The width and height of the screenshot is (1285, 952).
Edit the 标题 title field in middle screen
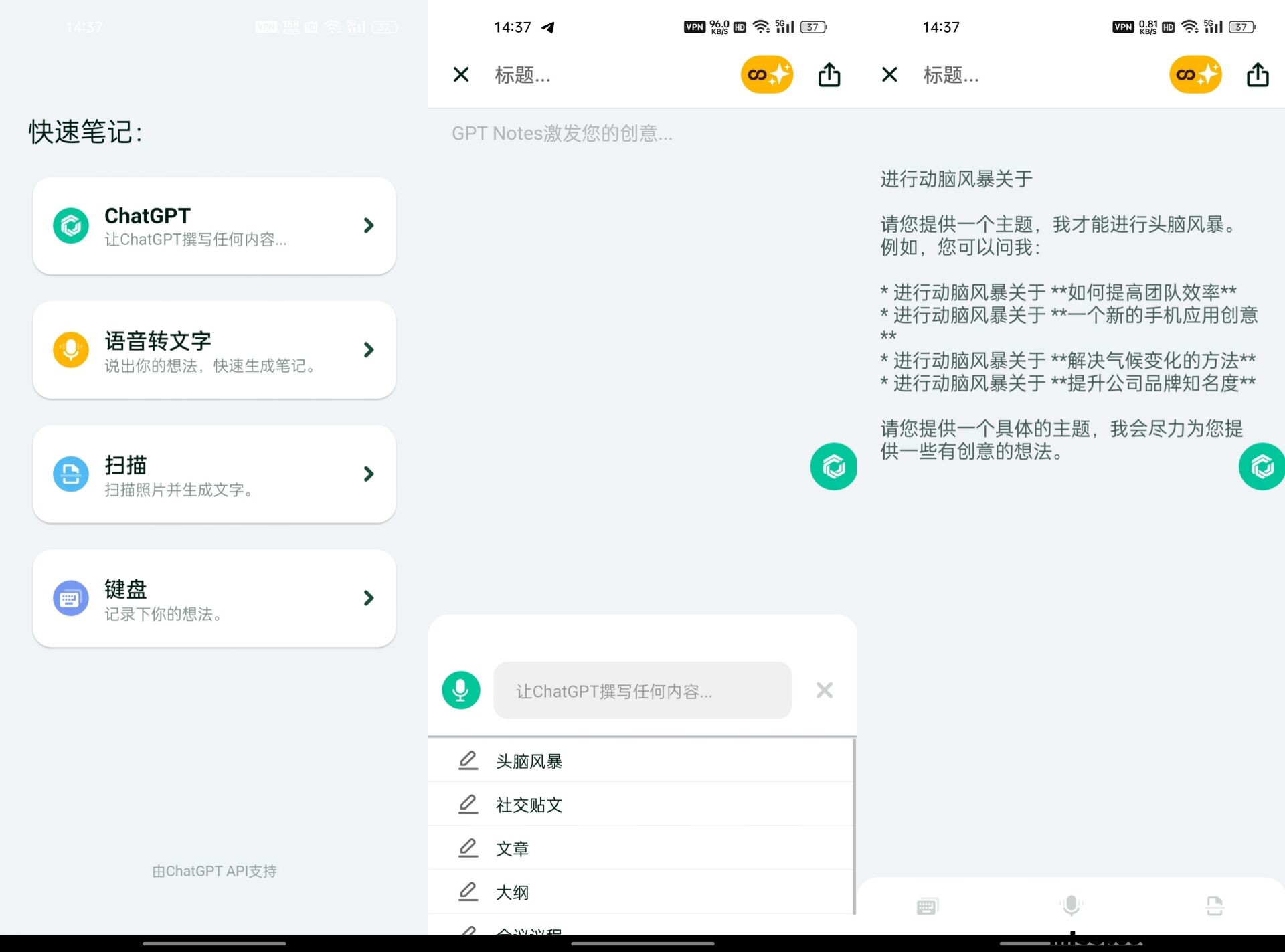[x=523, y=75]
